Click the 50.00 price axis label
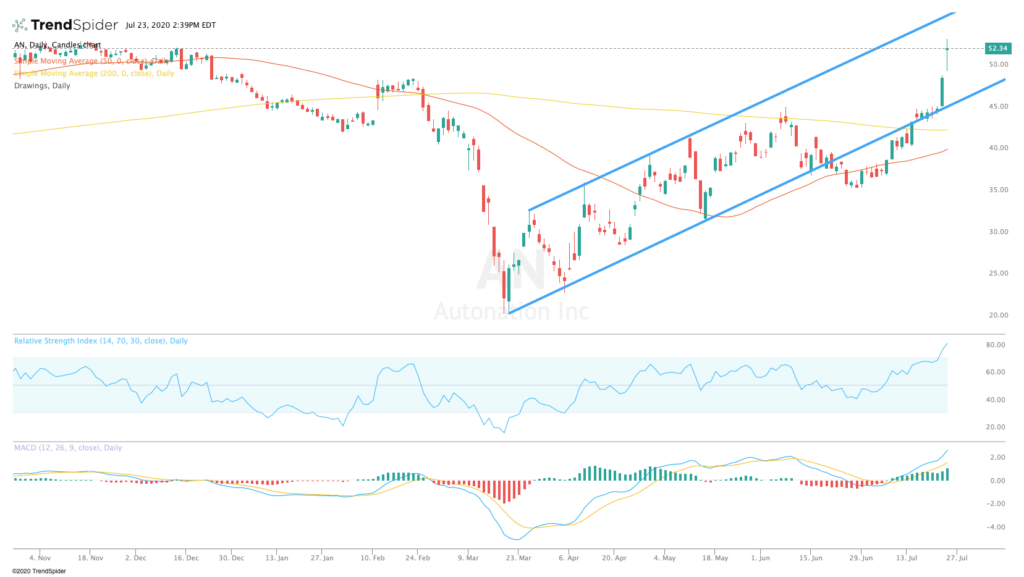 998,65
